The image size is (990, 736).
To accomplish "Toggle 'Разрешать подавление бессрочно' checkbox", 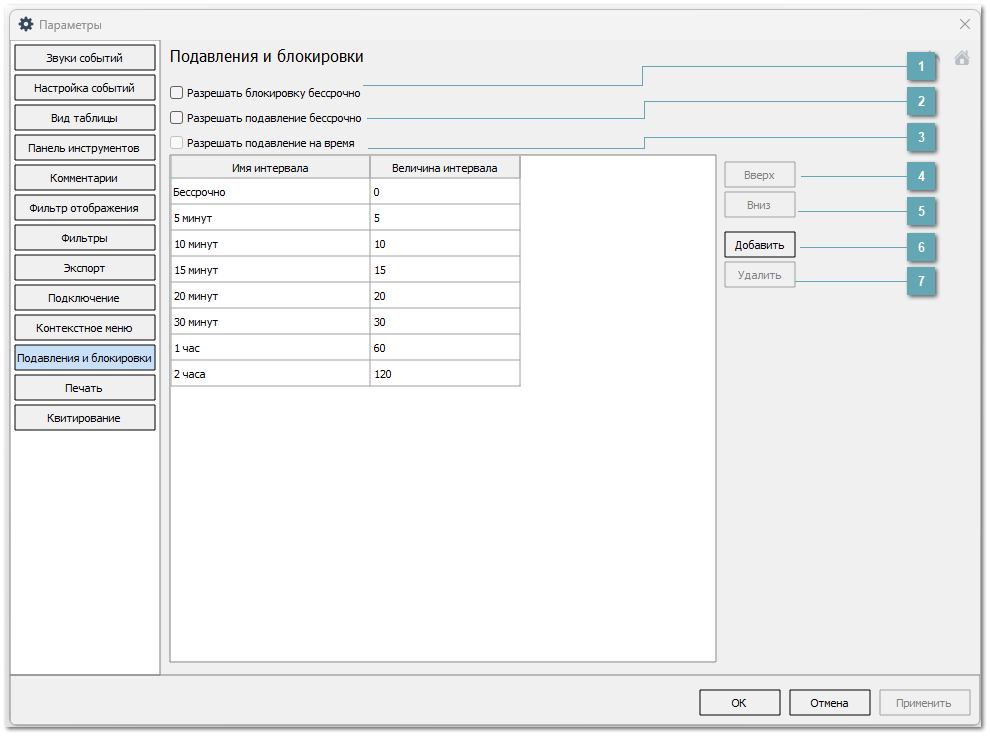I will 177,118.
